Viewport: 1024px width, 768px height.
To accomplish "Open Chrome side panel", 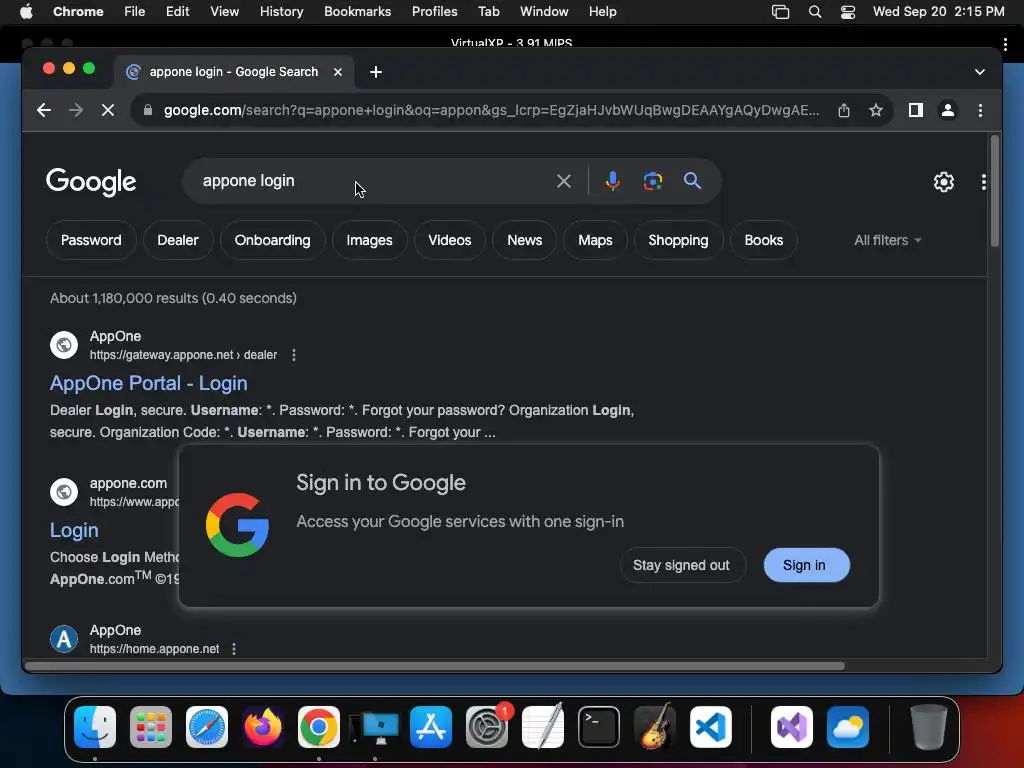I will coord(916,110).
